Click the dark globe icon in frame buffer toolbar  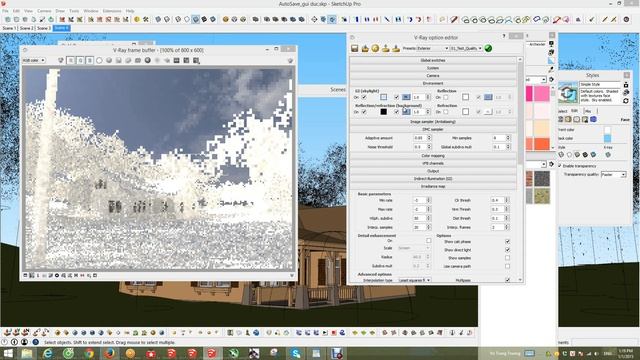click(147, 60)
